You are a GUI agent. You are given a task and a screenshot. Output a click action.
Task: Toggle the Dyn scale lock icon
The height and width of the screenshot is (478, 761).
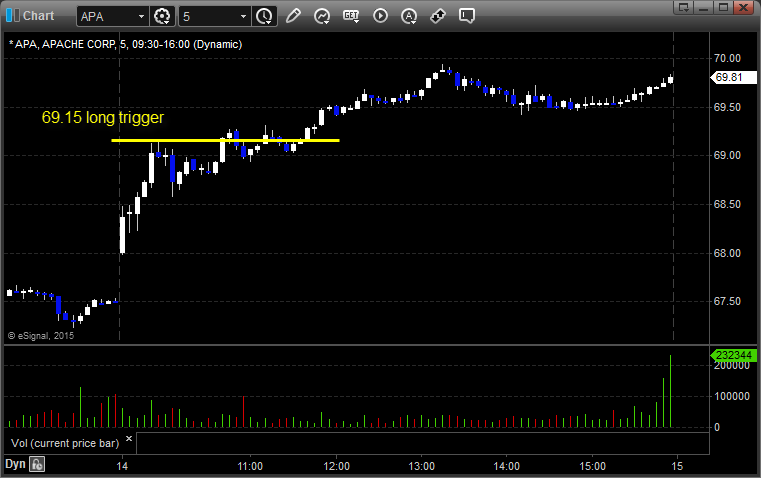37,464
